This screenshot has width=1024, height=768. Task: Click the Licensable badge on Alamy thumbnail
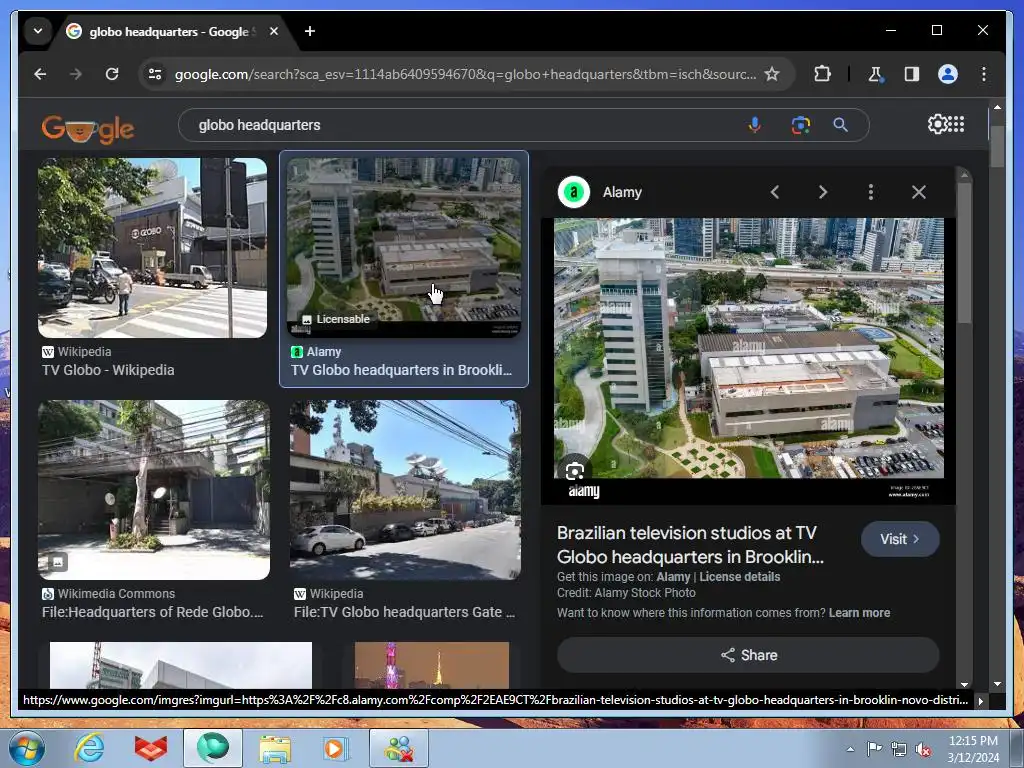pos(336,319)
